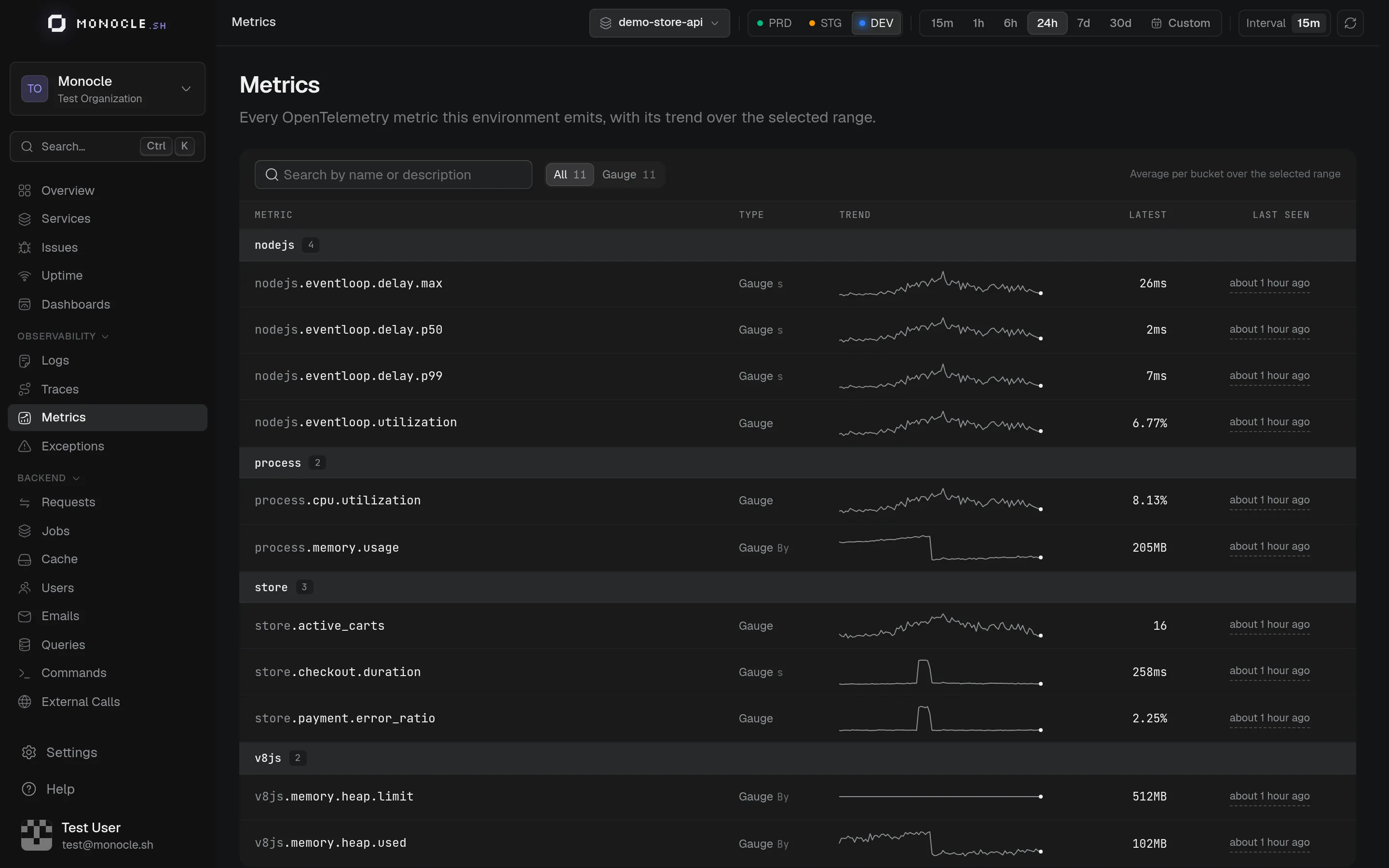
Task: Open the Users icon
Action: (25, 588)
